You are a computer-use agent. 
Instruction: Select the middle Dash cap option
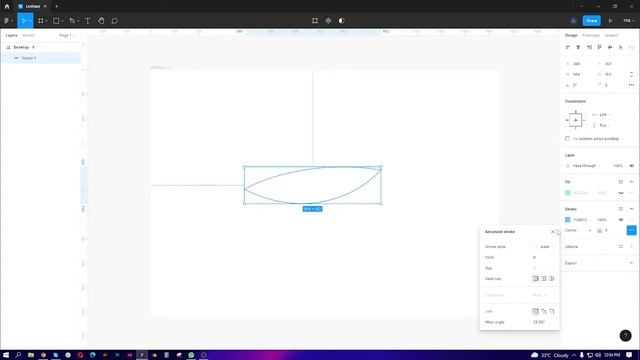[x=543, y=279]
